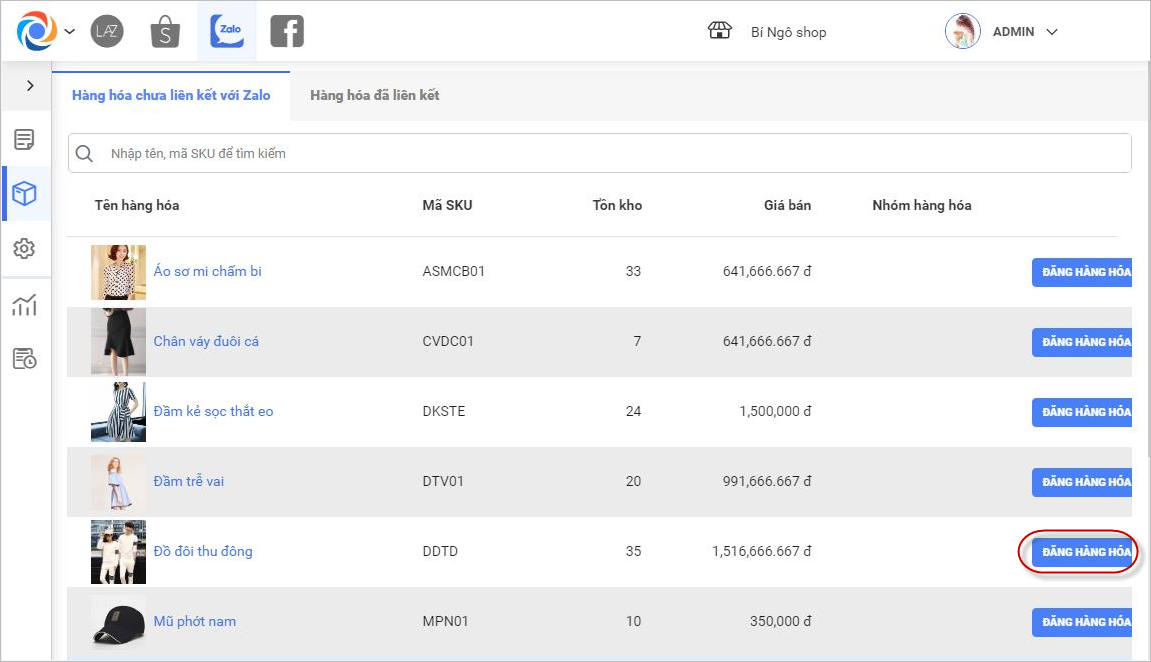This screenshot has width=1151, height=662.
Task: Switch to Hàng hóa đã liên kết tab
Action: [374, 96]
